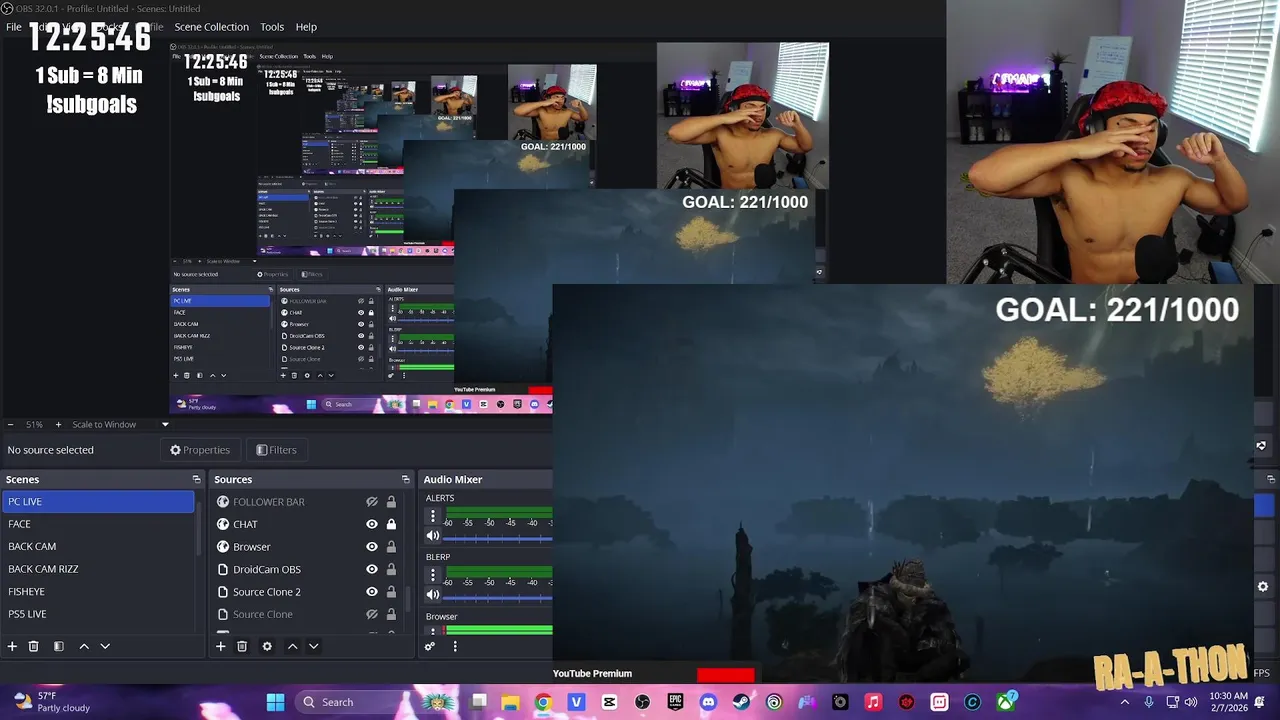
Task: Open the Help menu
Action: (306, 27)
